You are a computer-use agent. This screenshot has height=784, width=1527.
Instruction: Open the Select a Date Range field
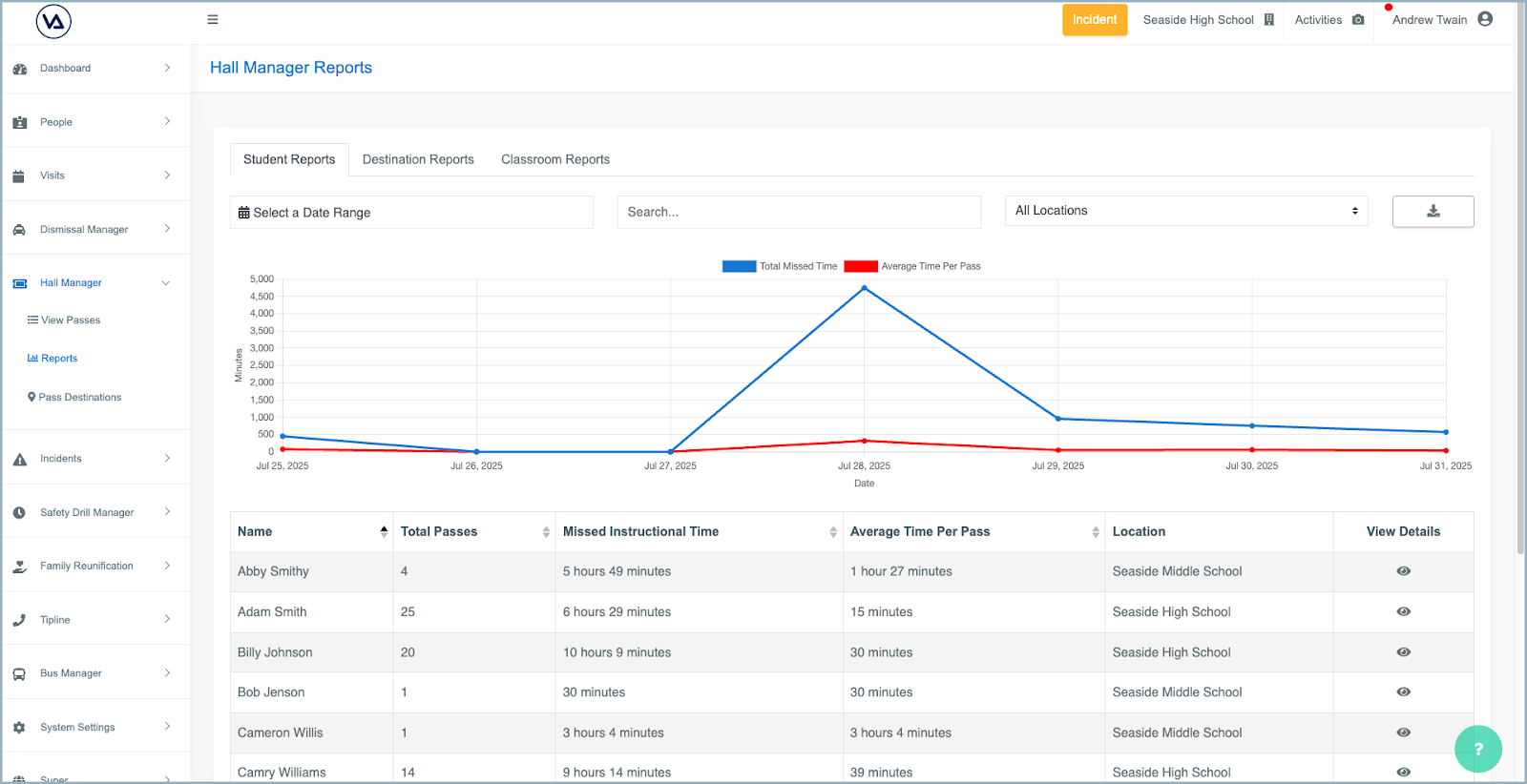[411, 212]
